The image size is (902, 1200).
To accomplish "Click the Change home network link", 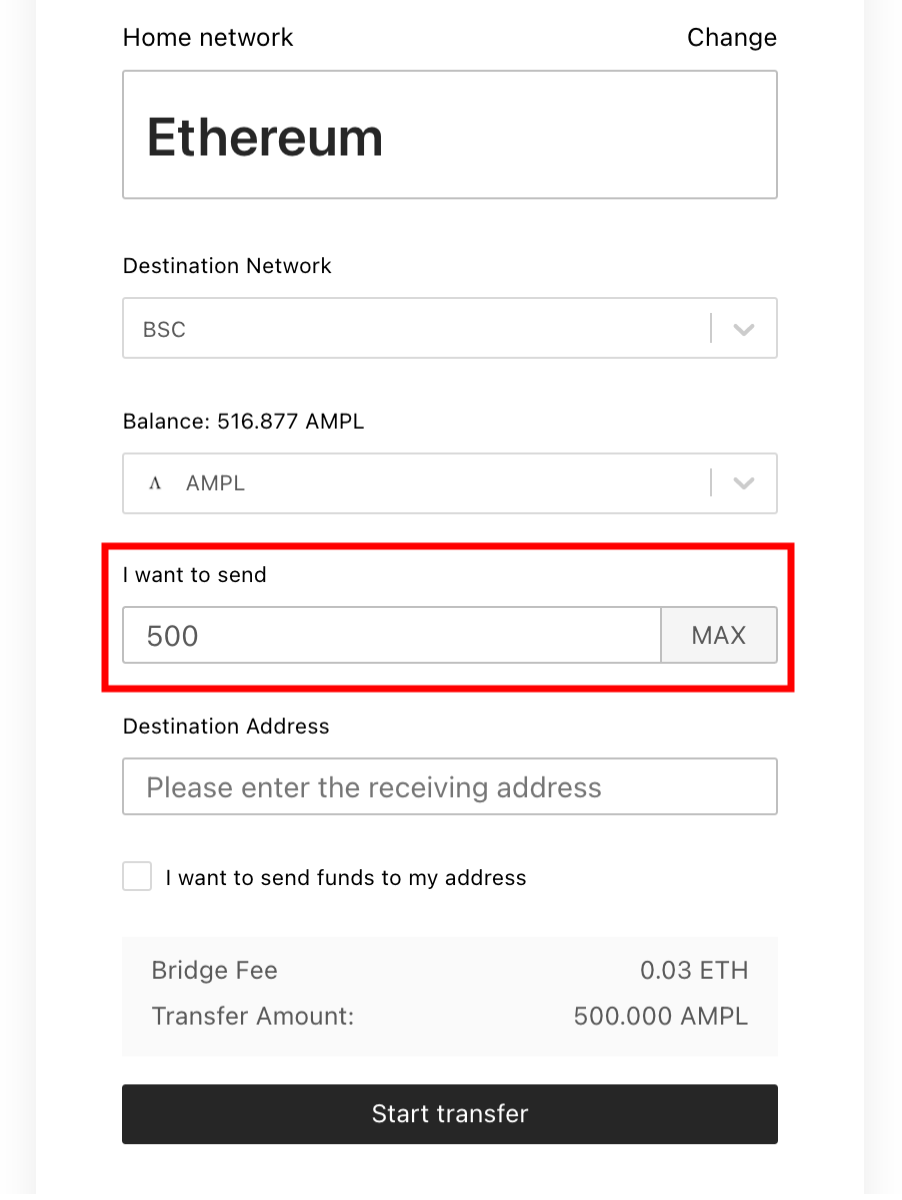I will (731, 38).
